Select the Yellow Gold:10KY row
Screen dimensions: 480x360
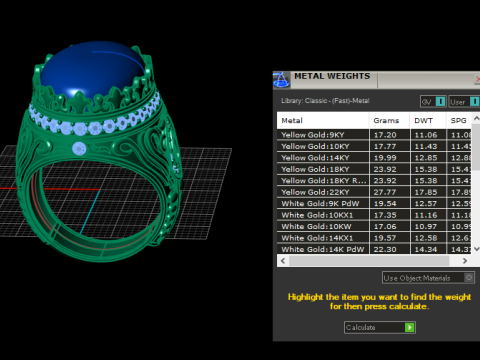(x=374, y=146)
